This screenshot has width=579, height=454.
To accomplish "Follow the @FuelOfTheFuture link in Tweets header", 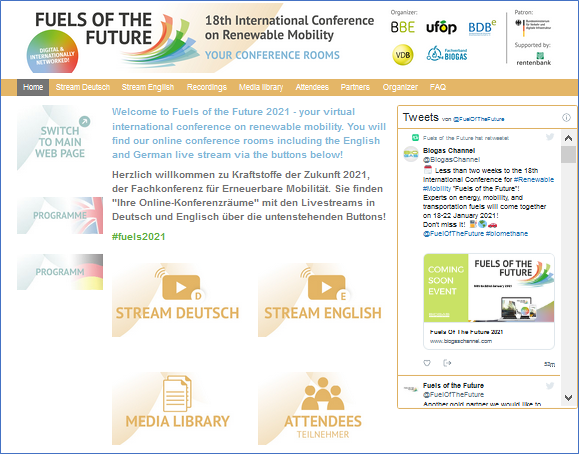I will [478, 119].
